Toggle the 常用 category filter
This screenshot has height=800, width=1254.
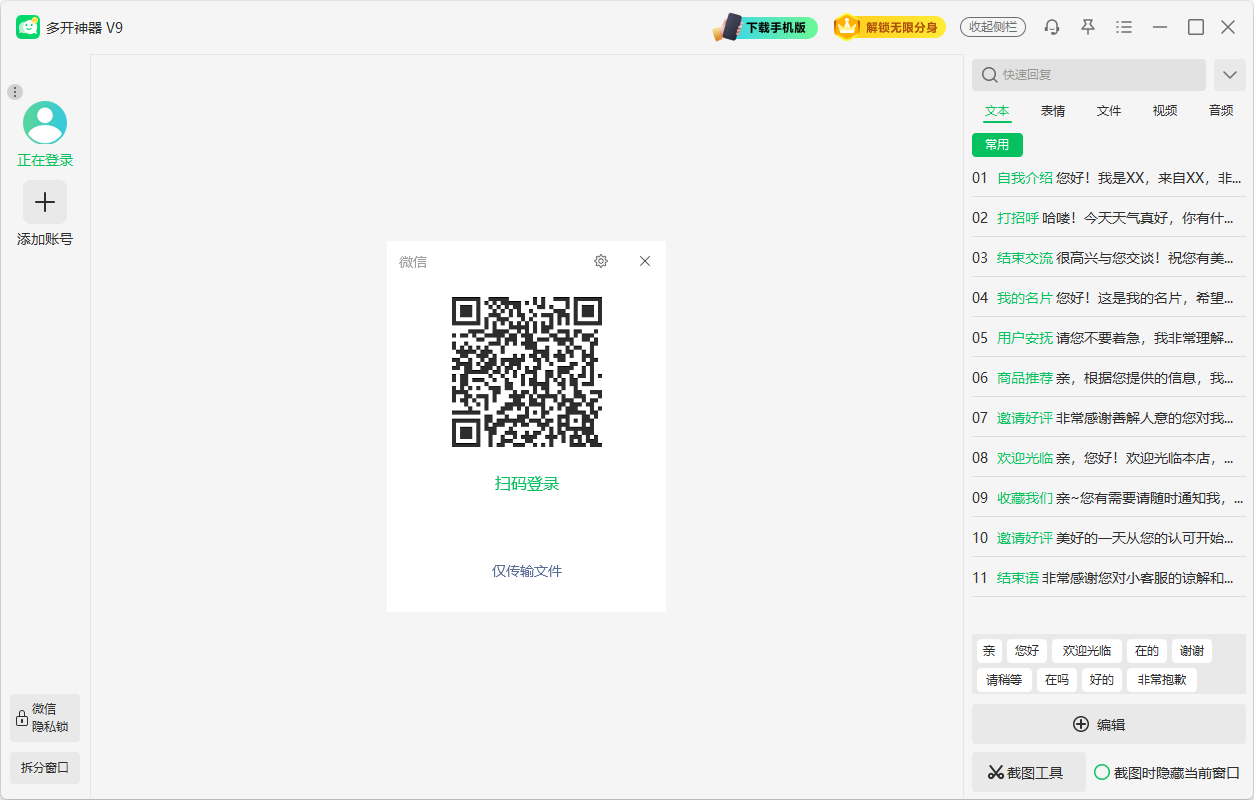[x=997, y=144]
